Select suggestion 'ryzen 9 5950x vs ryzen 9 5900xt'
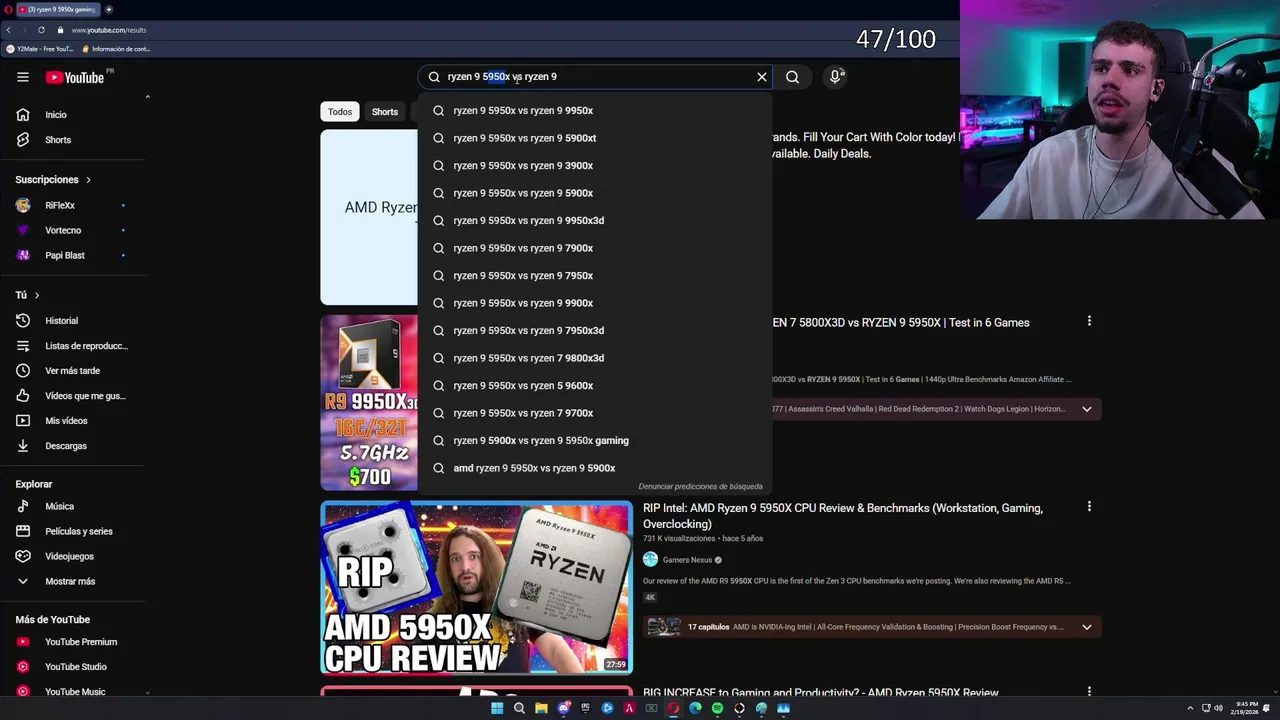The image size is (1280, 720). (595, 138)
